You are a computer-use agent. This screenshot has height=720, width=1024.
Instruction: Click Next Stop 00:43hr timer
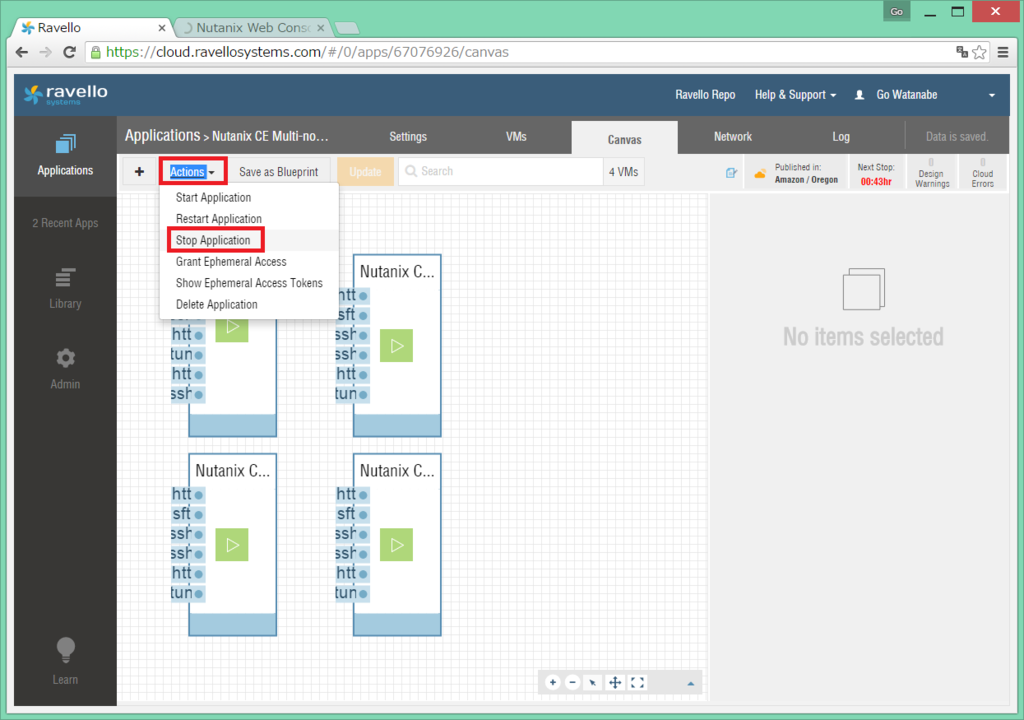point(876,174)
